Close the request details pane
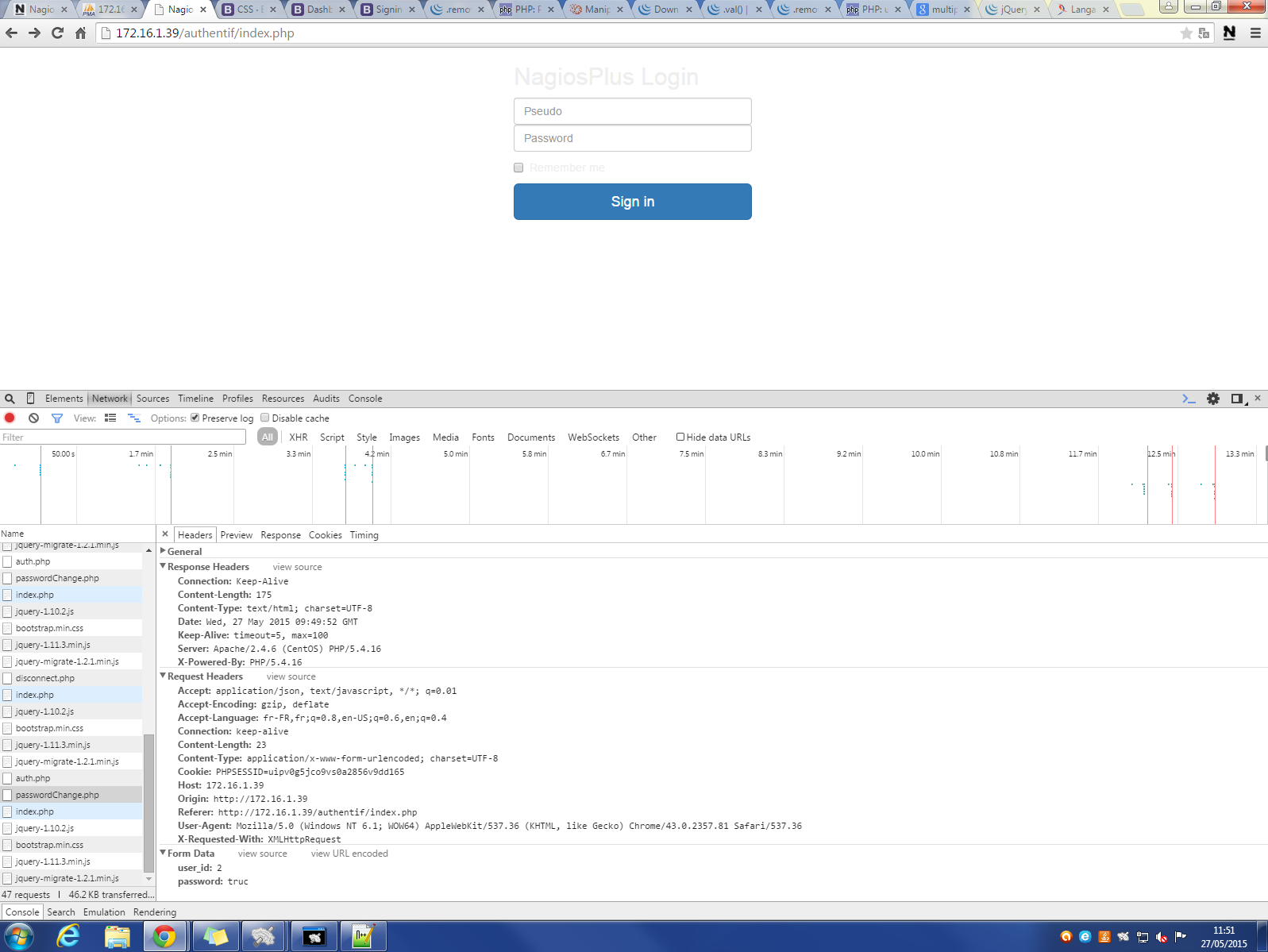The image size is (1268, 952). pos(165,534)
